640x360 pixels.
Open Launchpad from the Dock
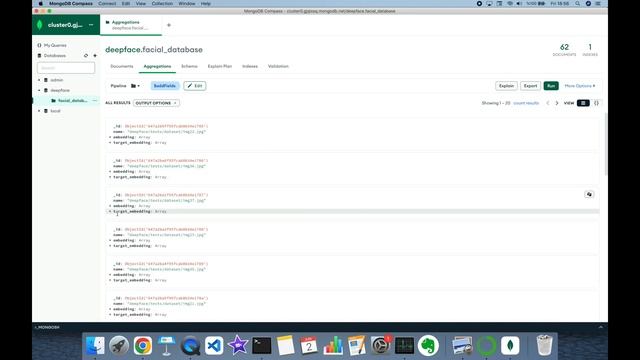119,346
